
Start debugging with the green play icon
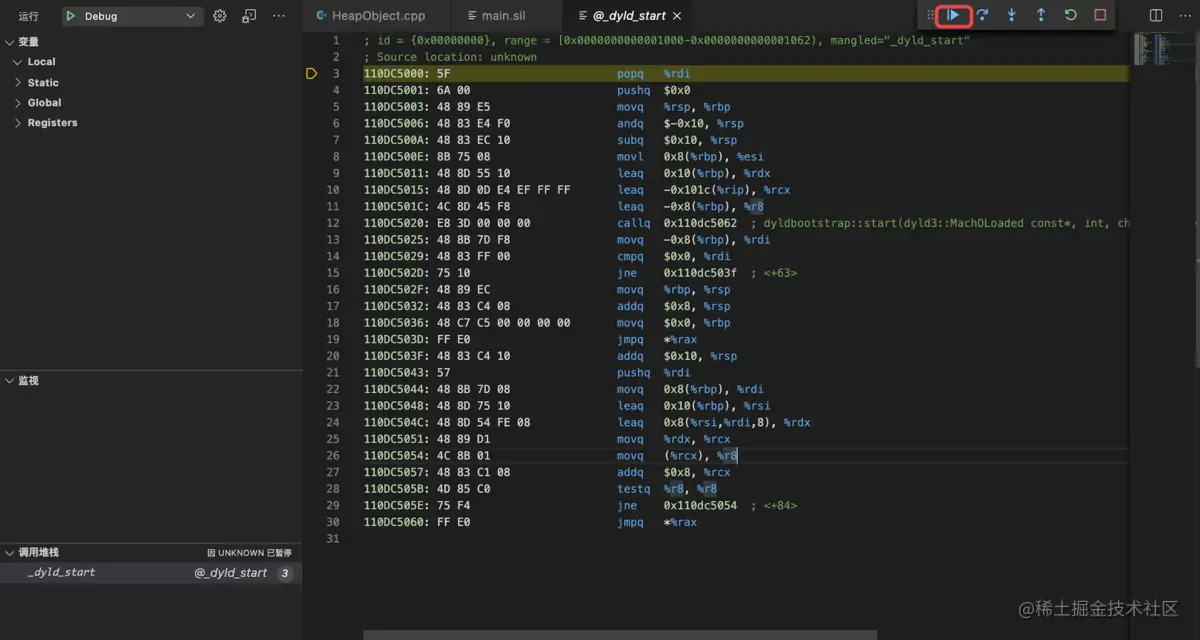tap(71, 16)
